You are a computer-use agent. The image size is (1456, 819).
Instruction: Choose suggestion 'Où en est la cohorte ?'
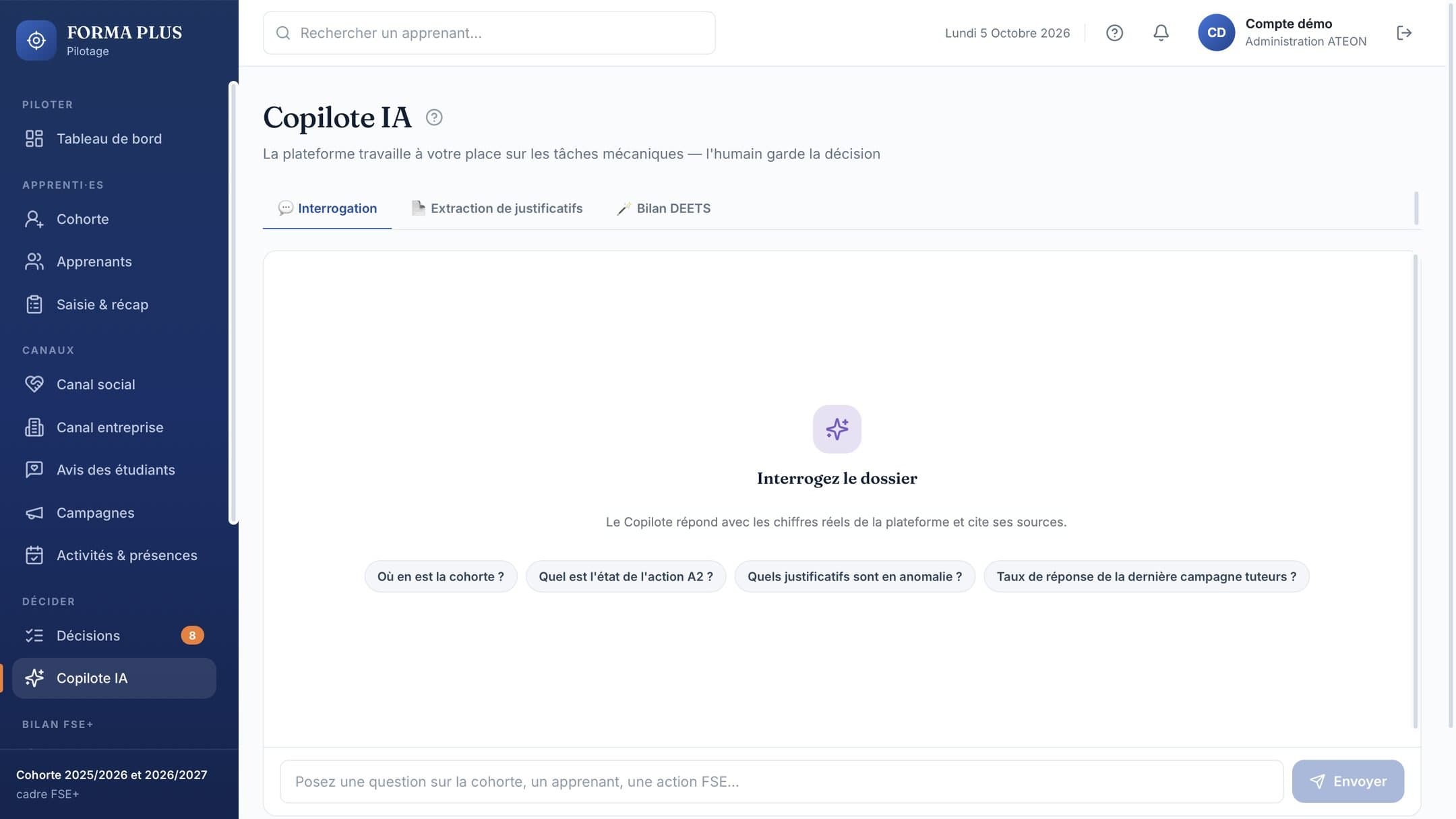(441, 577)
